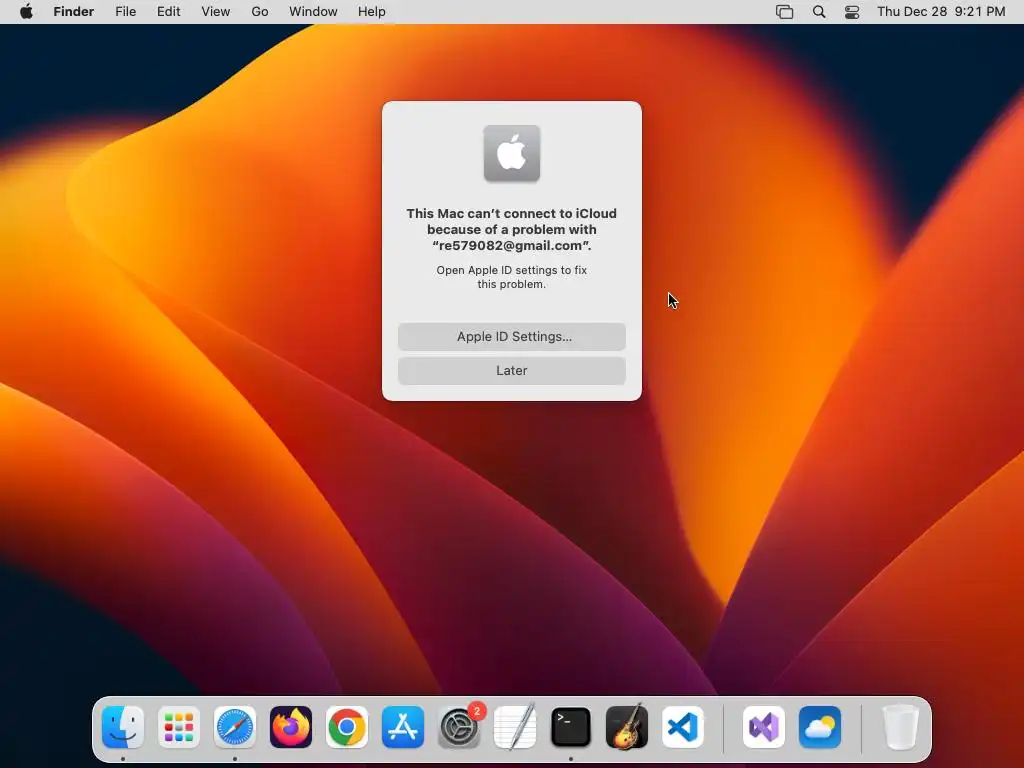This screenshot has height=768, width=1024.
Task: Open Control Center from menu bar
Action: point(852,12)
